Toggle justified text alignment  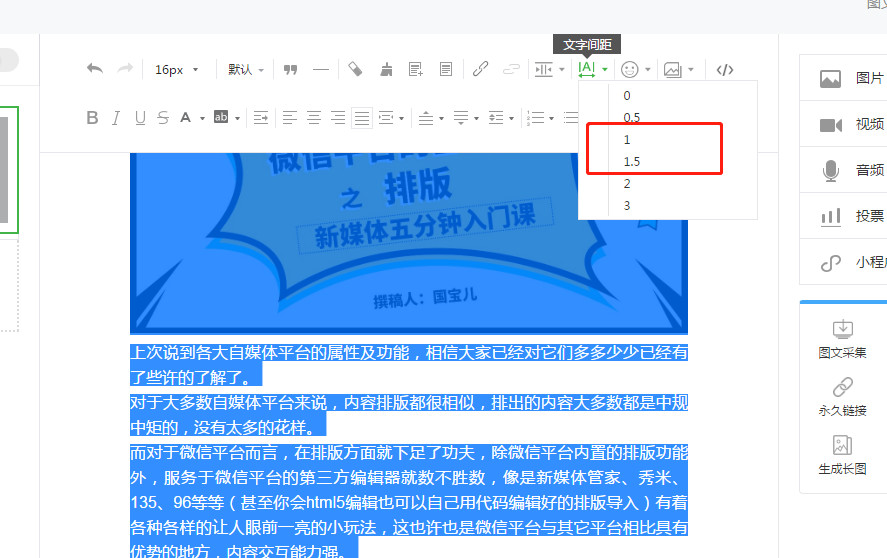coord(361,118)
